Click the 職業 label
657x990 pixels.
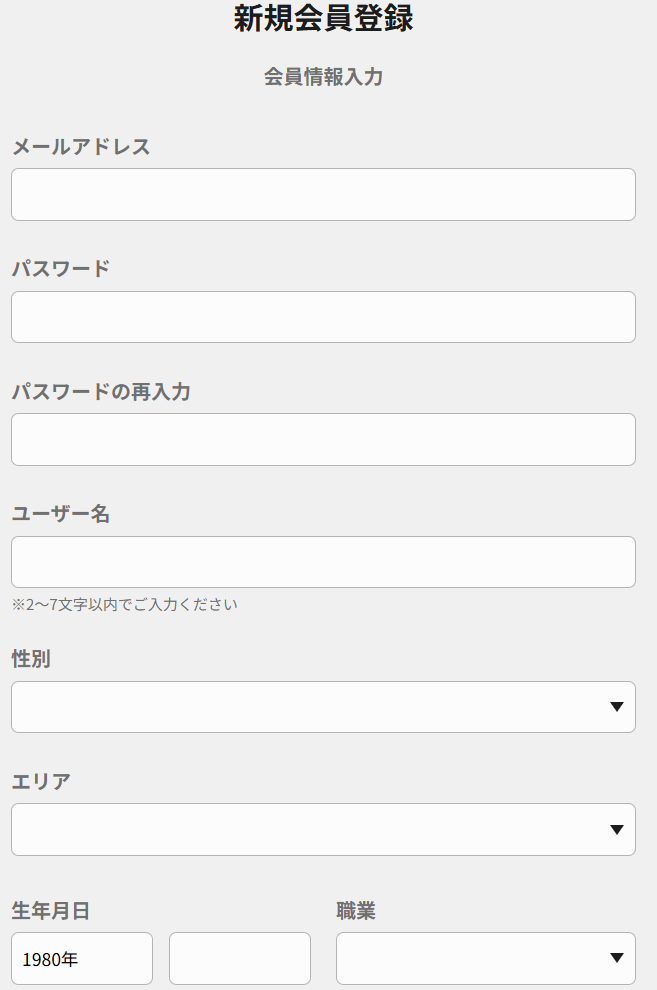point(356,911)
